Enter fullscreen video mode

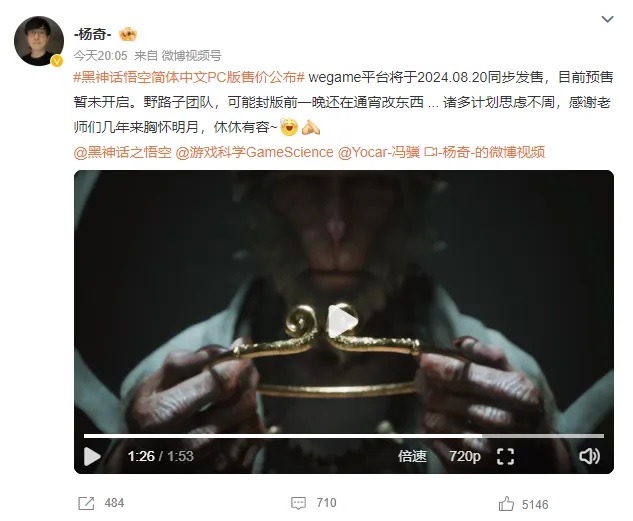505,456
